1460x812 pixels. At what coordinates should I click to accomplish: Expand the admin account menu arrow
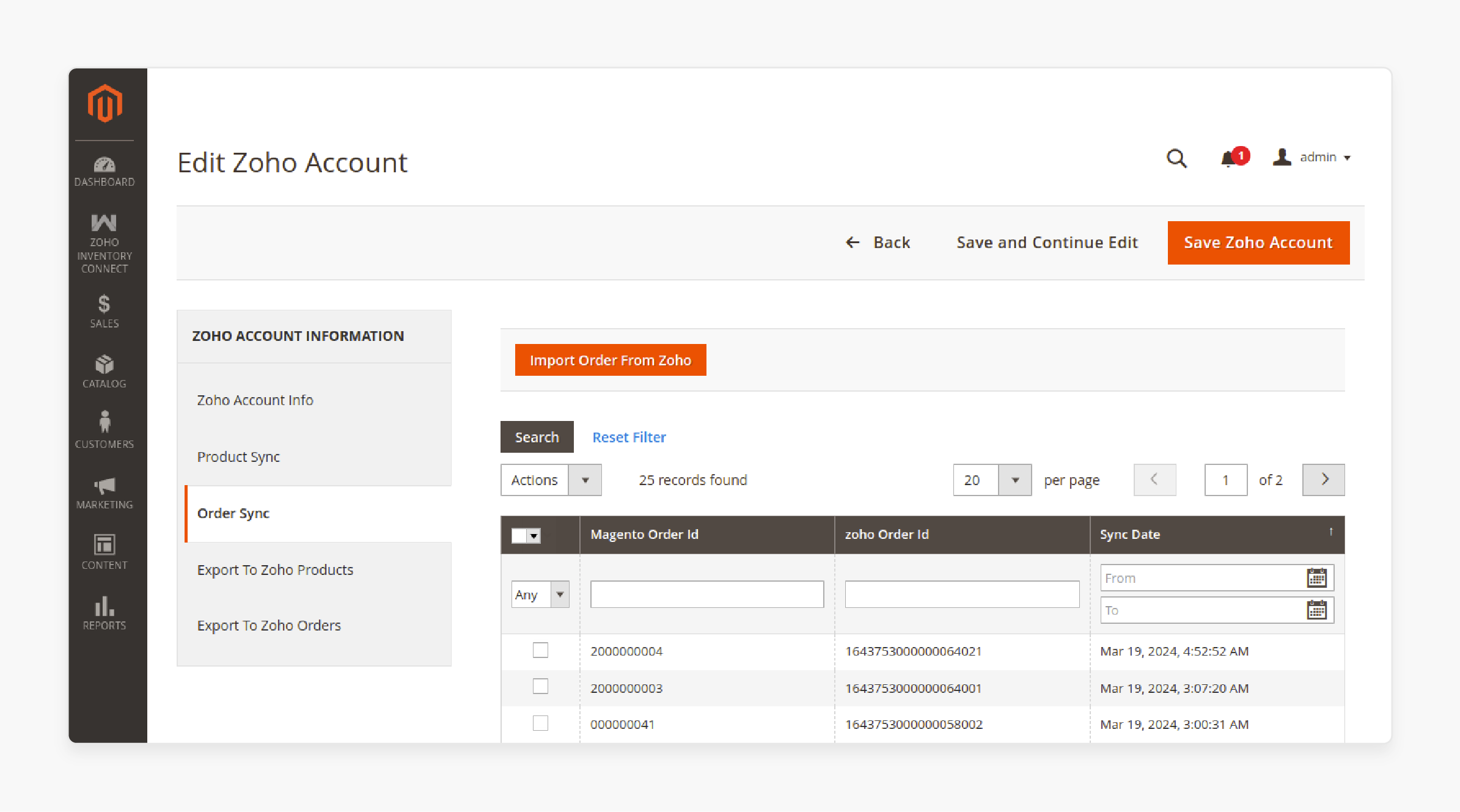tap(1347, 158)
